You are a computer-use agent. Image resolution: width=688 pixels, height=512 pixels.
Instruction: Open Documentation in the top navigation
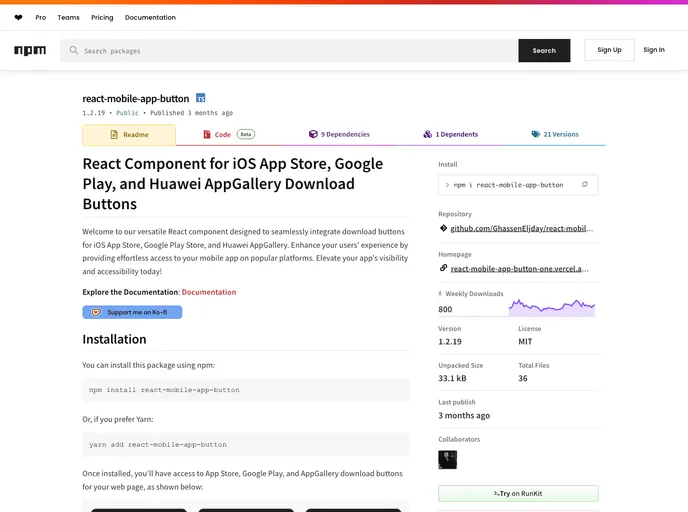coord(150,18)
